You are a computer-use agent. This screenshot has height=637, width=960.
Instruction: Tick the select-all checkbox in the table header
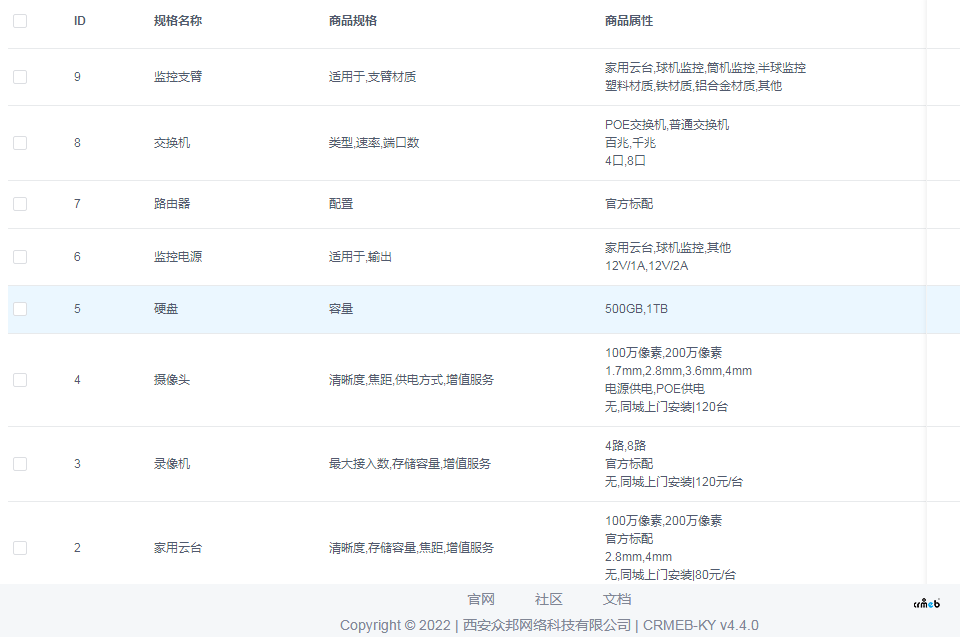(x=20, y=21)
